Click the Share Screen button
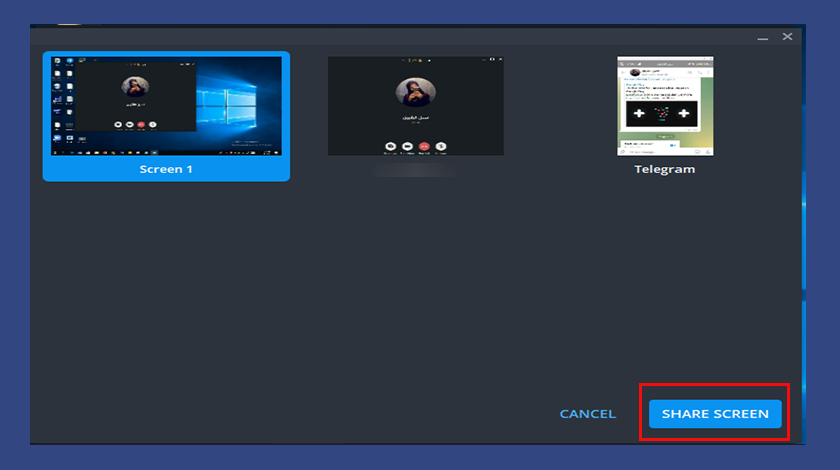Image resolution: width=840 pixels, height=470 pixels. click(715, 414)
